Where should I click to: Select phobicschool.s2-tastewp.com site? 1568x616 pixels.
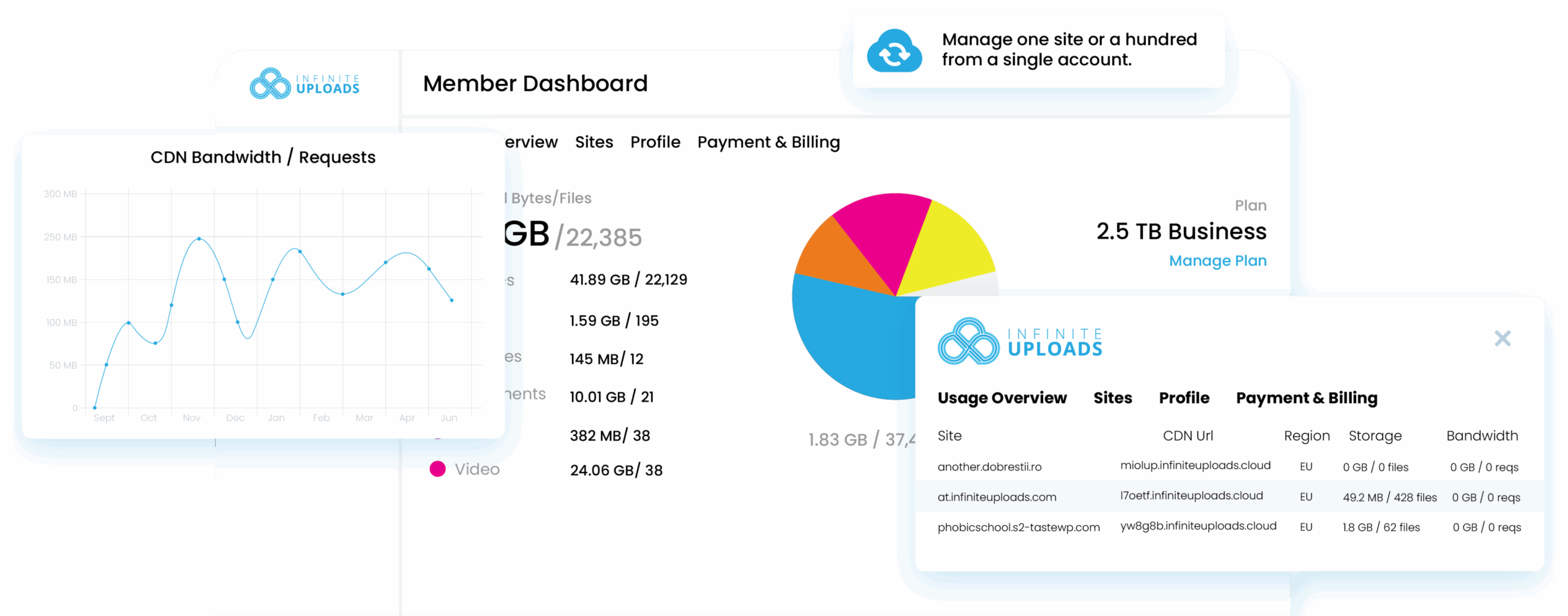coord(1018,527)
